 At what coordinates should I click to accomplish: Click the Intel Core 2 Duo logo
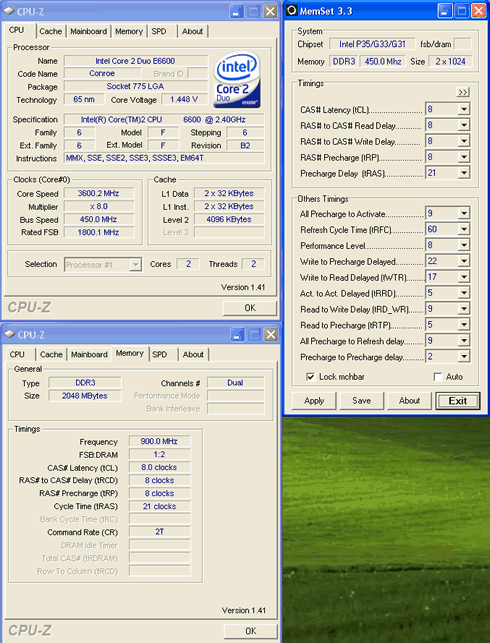[237, 80]
